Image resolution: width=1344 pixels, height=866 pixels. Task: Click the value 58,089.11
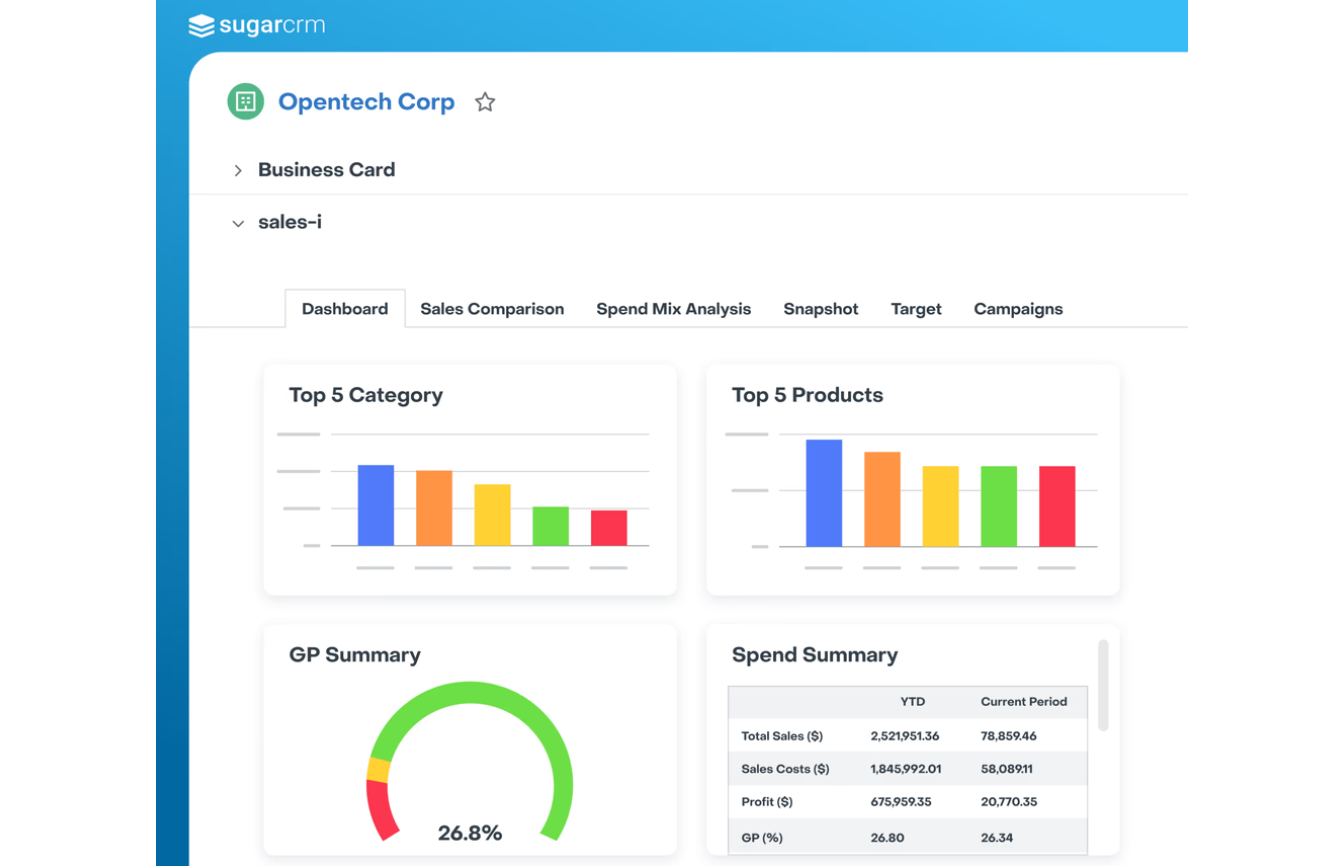[1007, 769]
